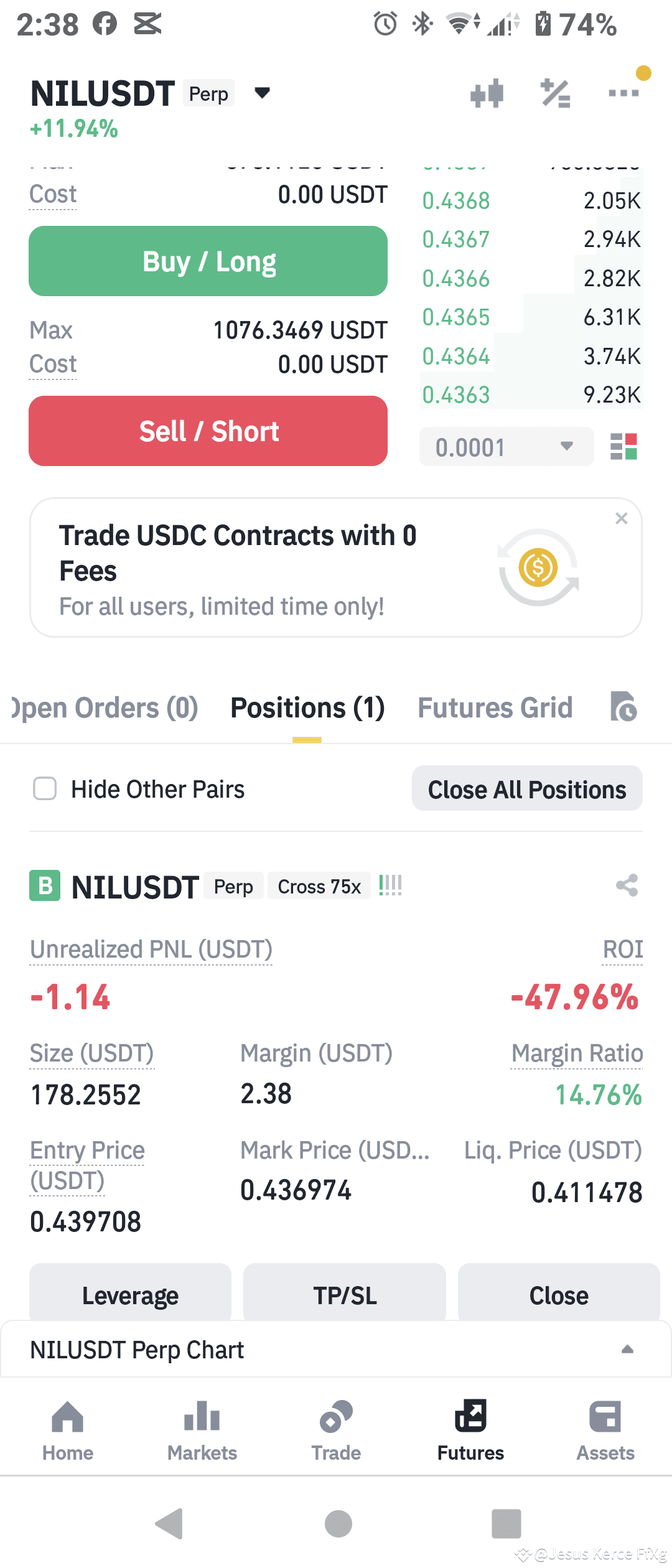Viewport: 672px width, 1568px height.
Task: Open the order history icon
Action: [623, 707]
